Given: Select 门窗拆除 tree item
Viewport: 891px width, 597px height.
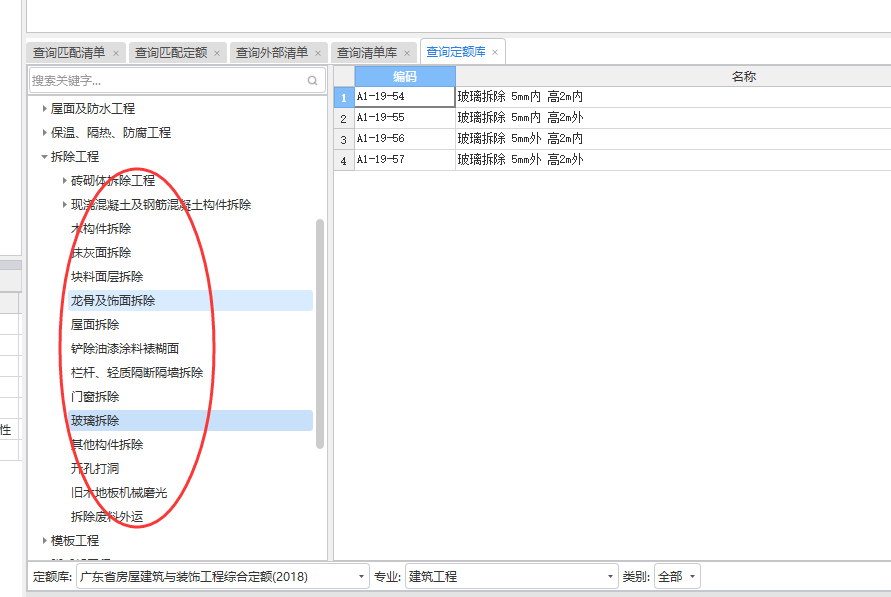Looking at the screenshot, I should pos(95,396).
